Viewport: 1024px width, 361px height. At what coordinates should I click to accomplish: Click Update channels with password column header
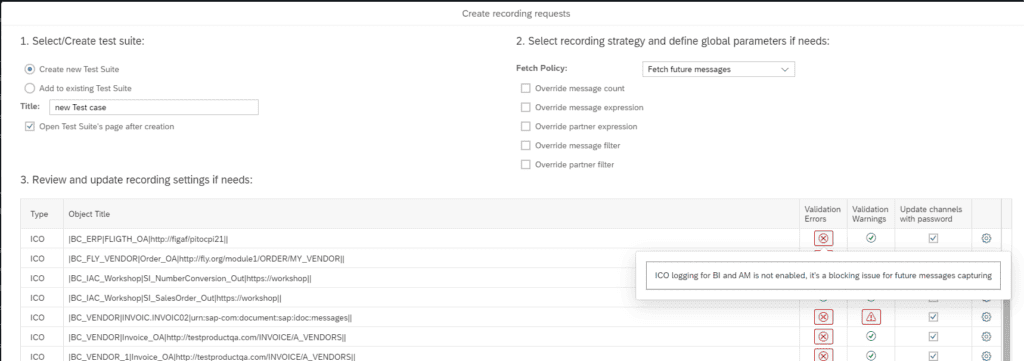click(933, 214)
